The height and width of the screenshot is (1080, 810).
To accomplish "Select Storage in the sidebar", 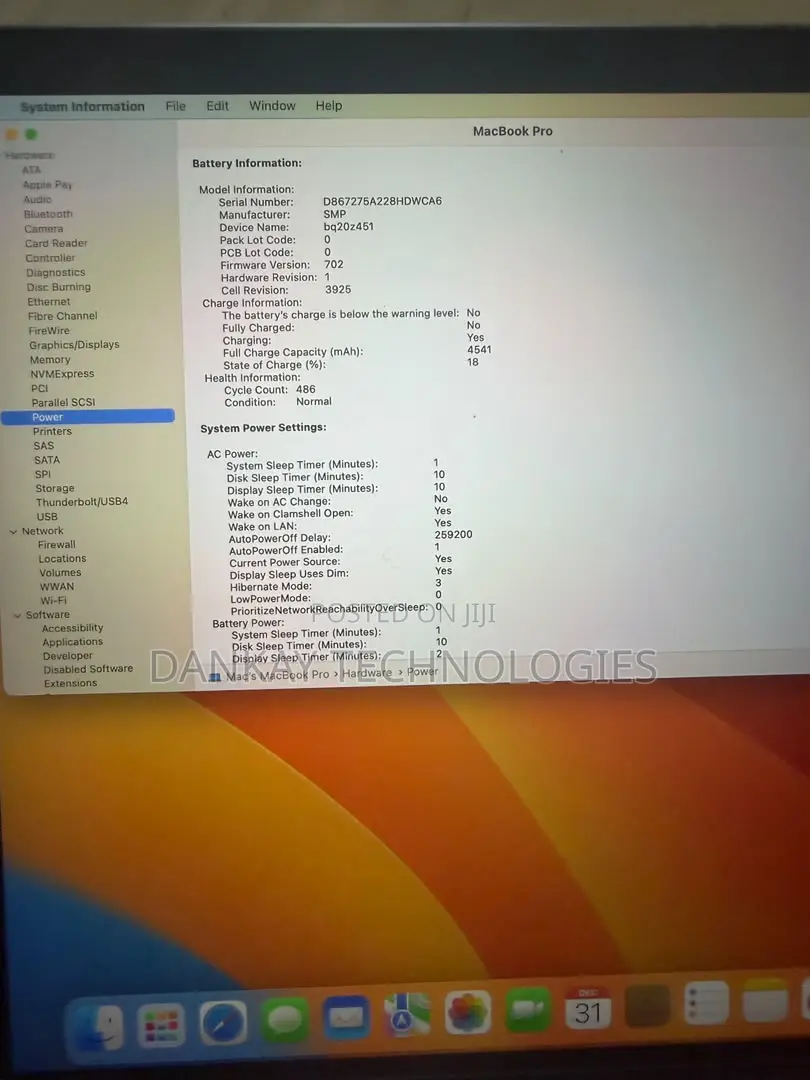I will point(54,488).
